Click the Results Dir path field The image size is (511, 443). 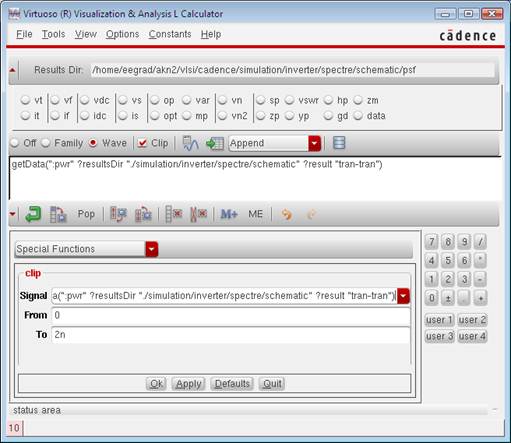tap(292, 70)
